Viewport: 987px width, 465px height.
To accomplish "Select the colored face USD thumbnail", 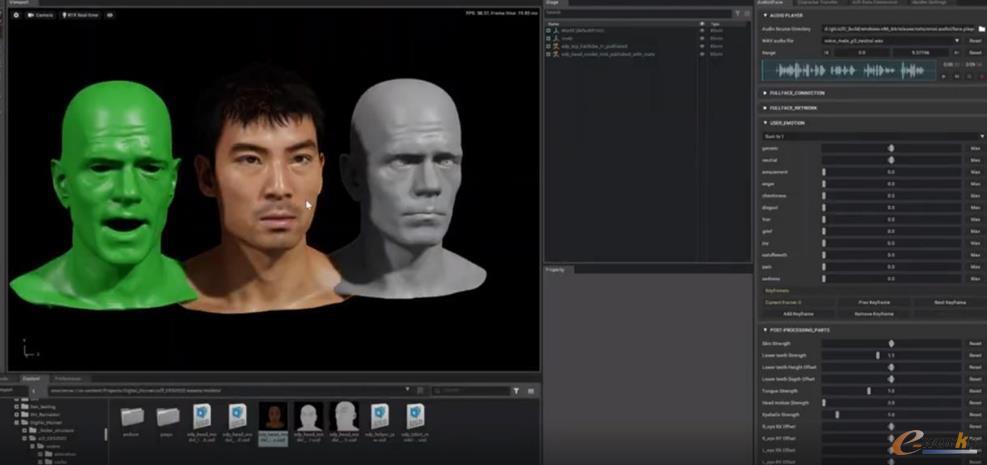I will tap(273, 417).
